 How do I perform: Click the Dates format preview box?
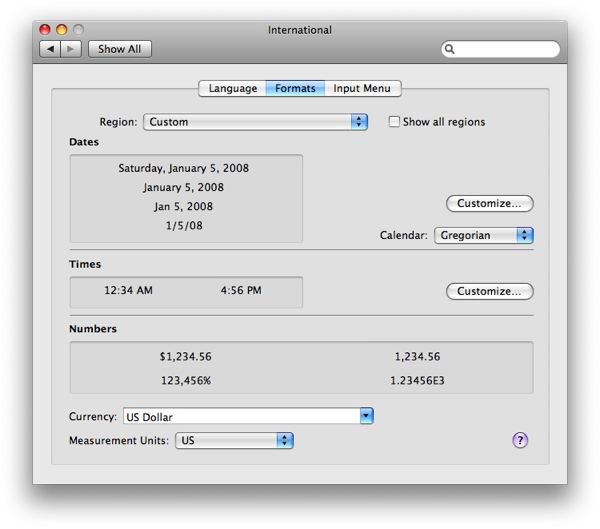[x=185, y=198]
